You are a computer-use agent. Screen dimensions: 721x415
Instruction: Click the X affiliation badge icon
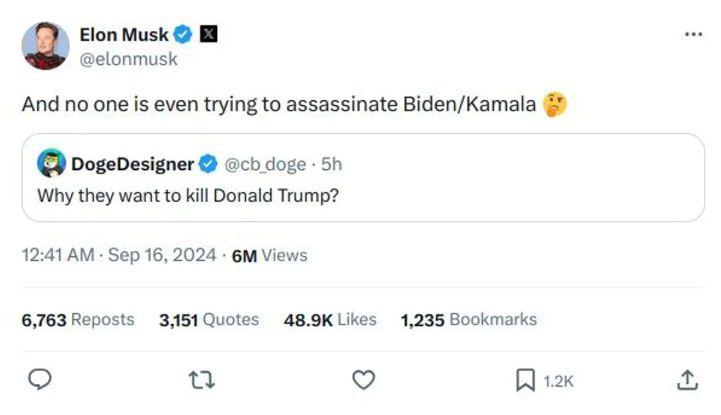208,35
